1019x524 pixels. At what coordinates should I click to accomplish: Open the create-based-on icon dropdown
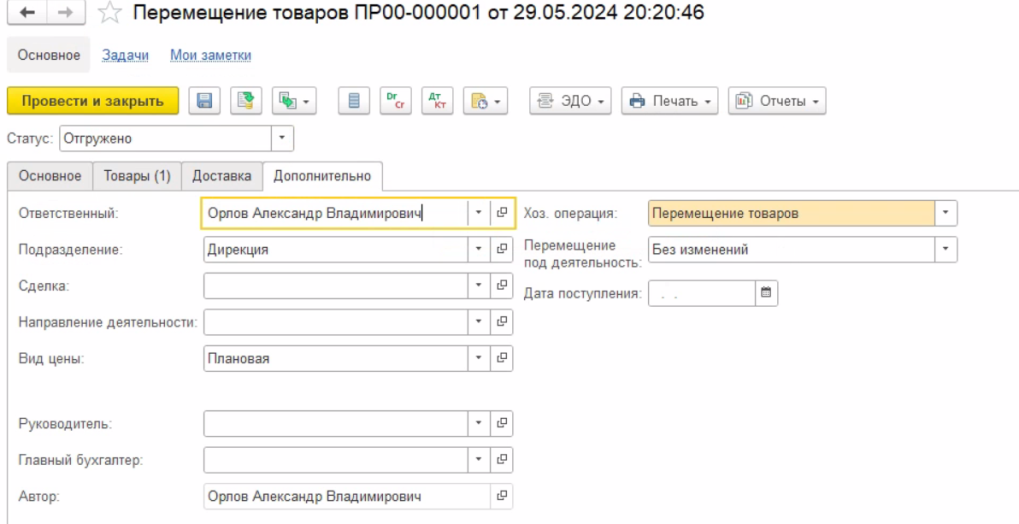(294, 101)
